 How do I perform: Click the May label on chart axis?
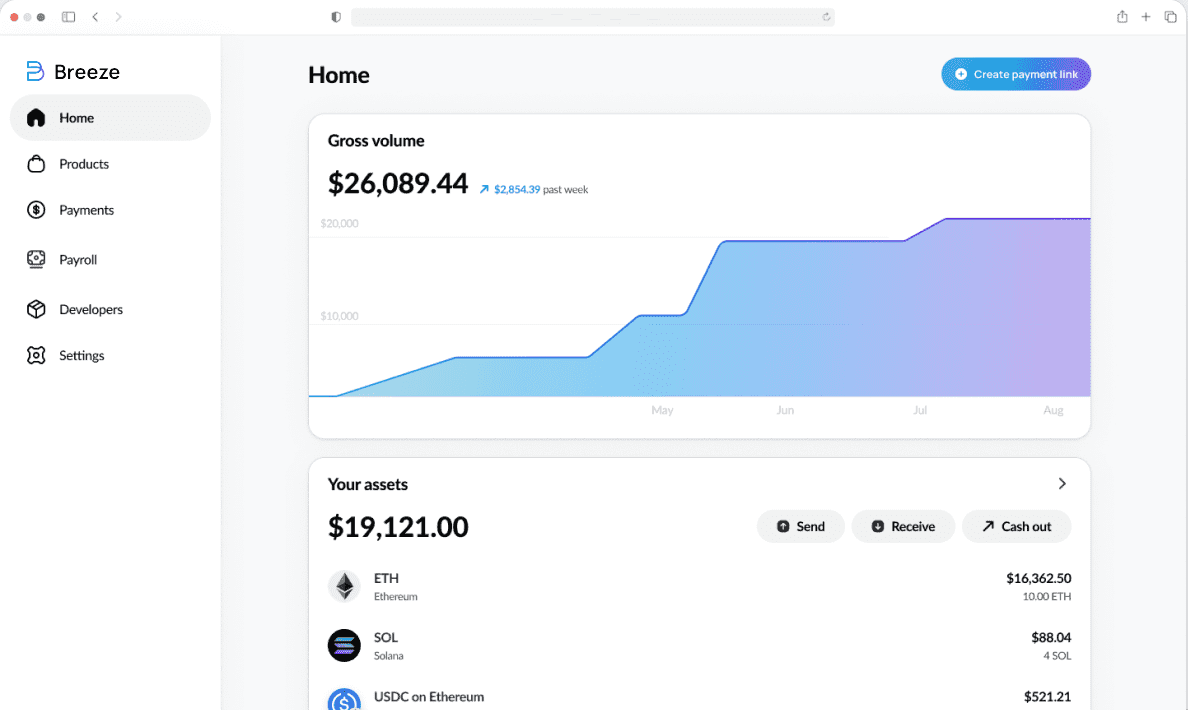click(662, 410)
